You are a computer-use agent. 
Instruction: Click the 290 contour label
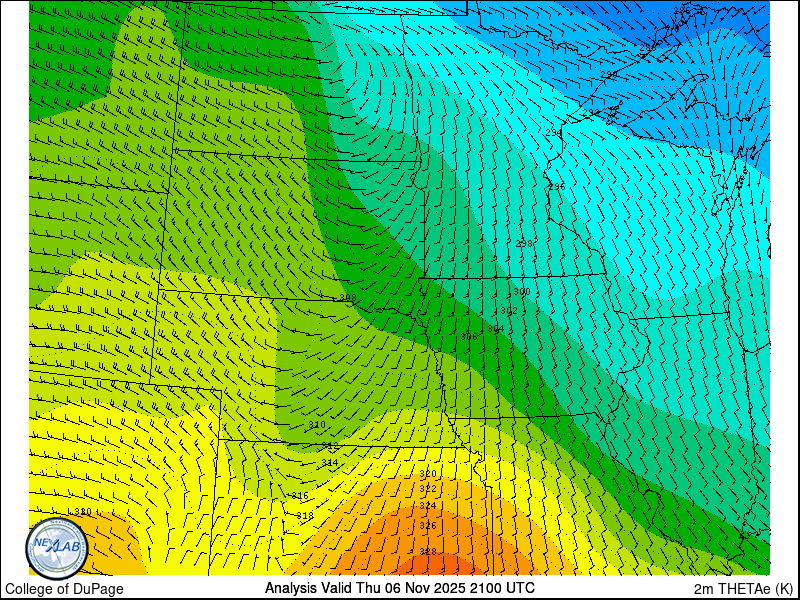tap(609, 74)
